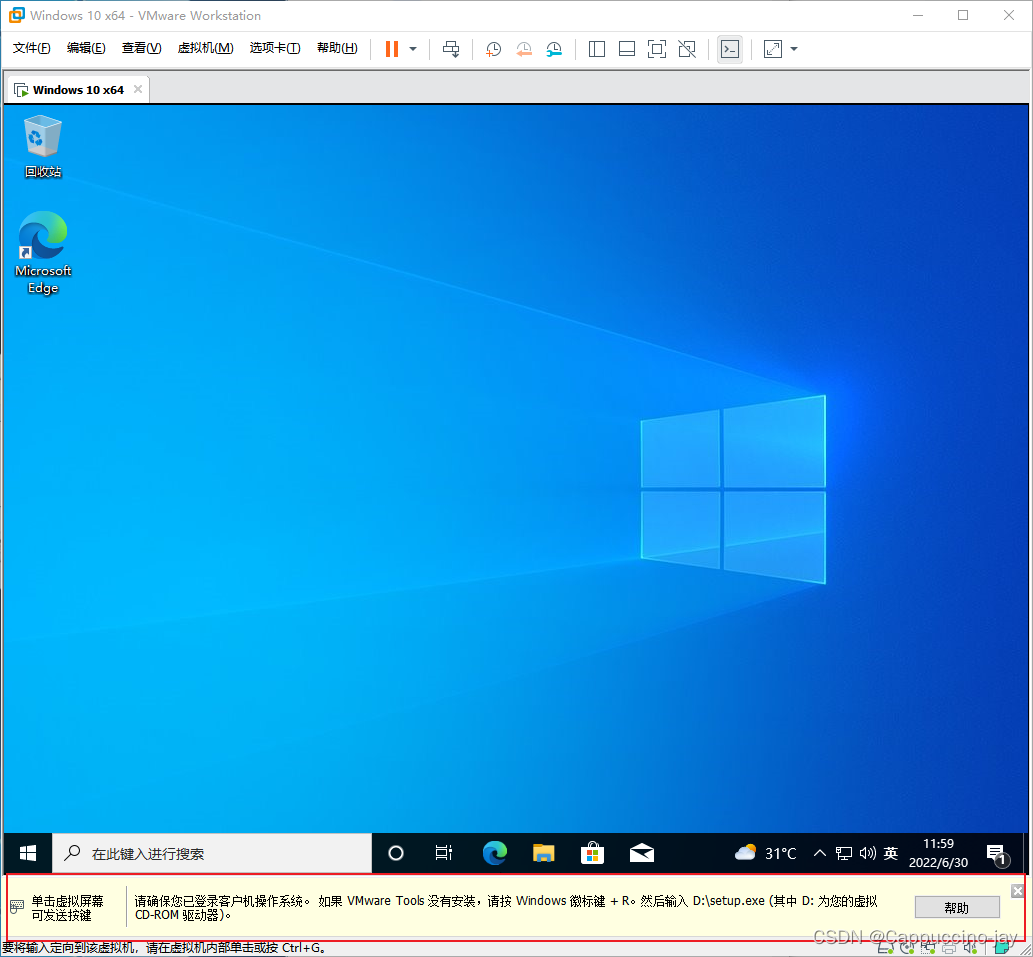Open the 查看(V) menu
This screenshot has width=1033, height=957.
(x=142, y=48)
